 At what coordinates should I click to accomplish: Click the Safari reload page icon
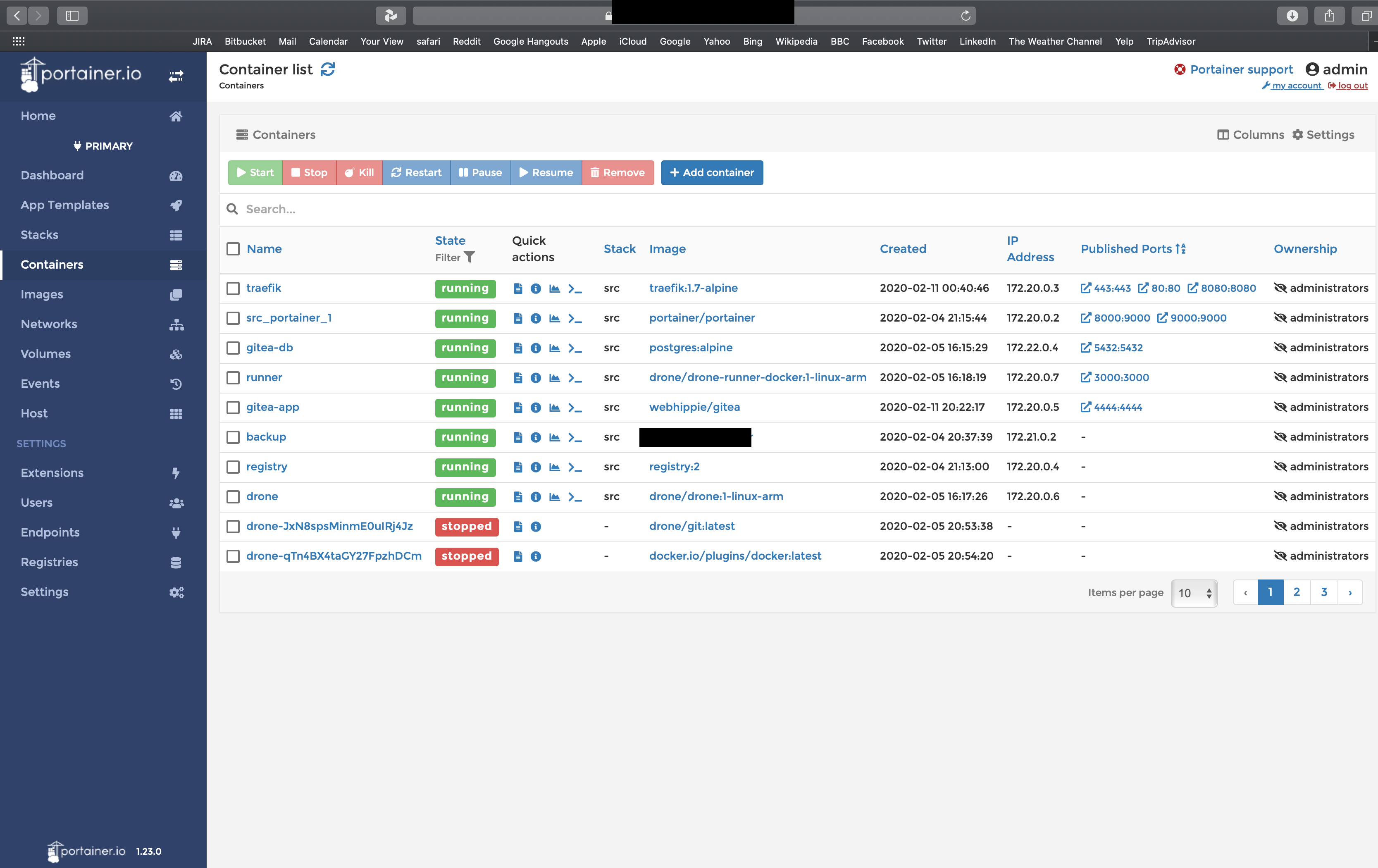(x=966, y=15)
